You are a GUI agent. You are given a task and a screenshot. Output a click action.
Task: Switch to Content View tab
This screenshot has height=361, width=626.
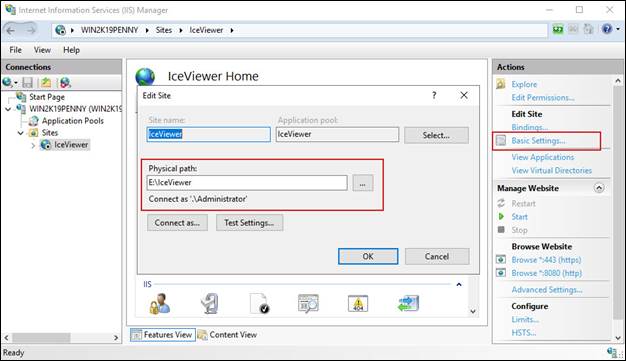tap(228, 335)
